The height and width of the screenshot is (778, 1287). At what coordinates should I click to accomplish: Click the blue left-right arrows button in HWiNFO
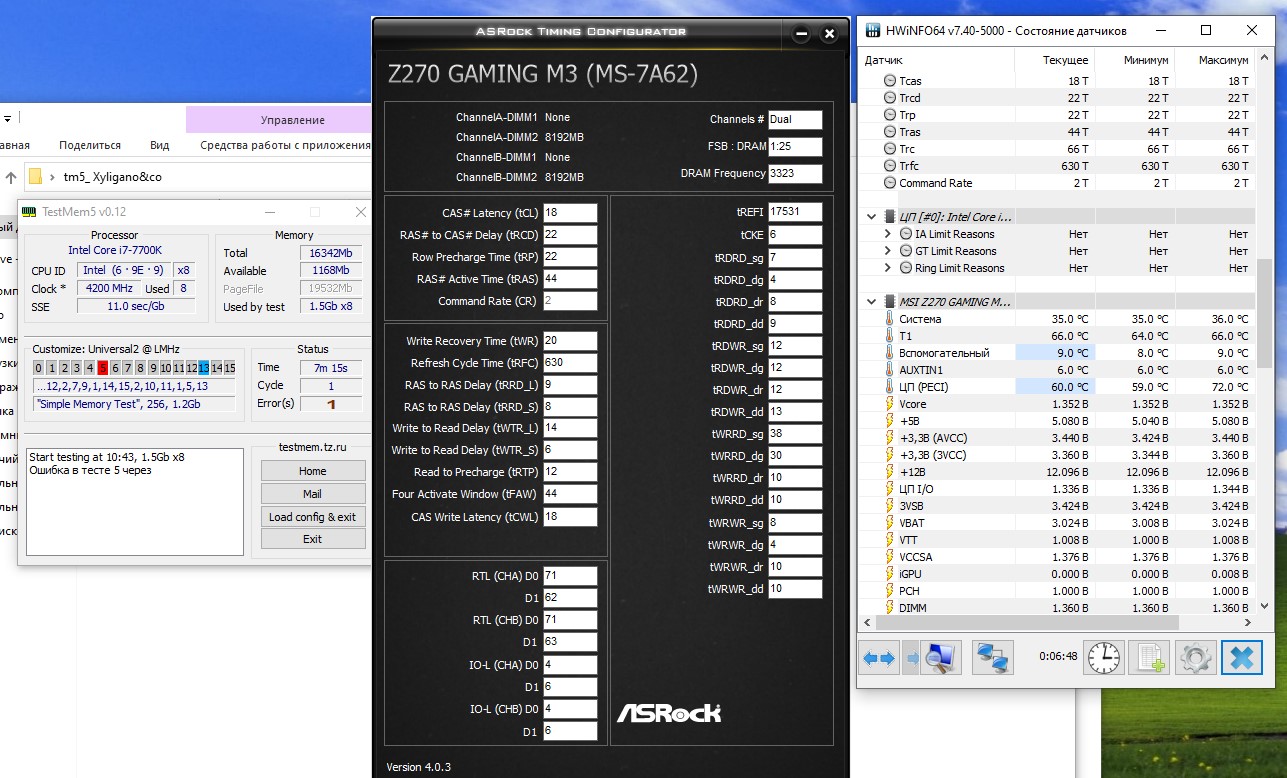880,658
